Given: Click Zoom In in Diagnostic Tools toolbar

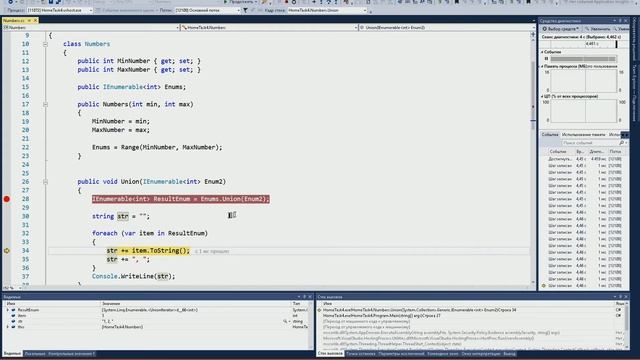Looking at the screenshot, I should click(597, 29).
